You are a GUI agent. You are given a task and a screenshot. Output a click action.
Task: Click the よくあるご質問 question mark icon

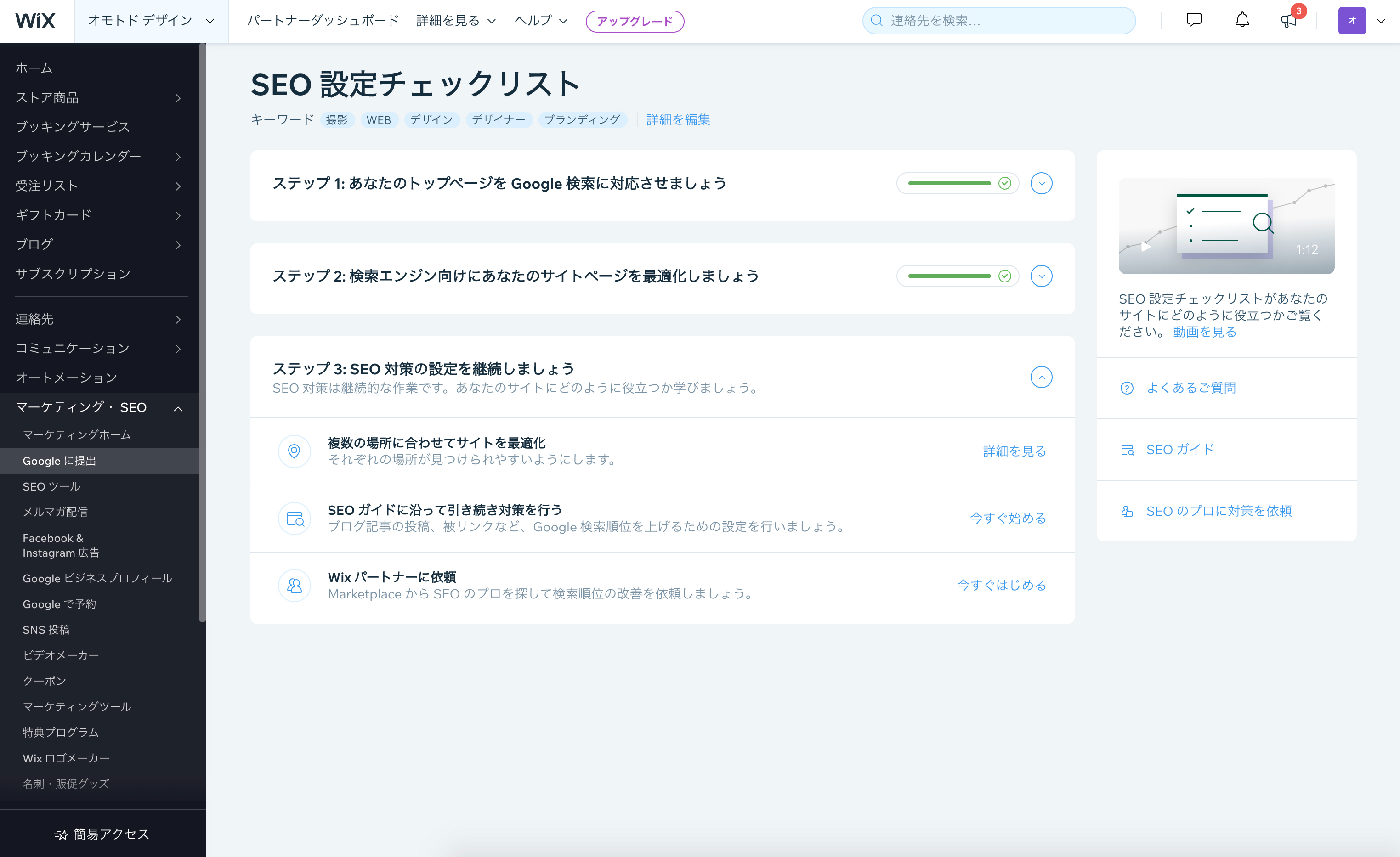pos(1126,388)
